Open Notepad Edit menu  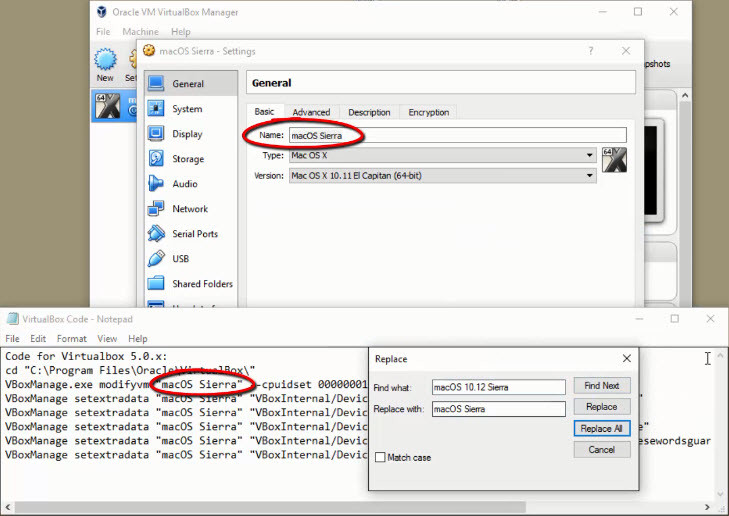pyautogui.click(x=38, y=338)
